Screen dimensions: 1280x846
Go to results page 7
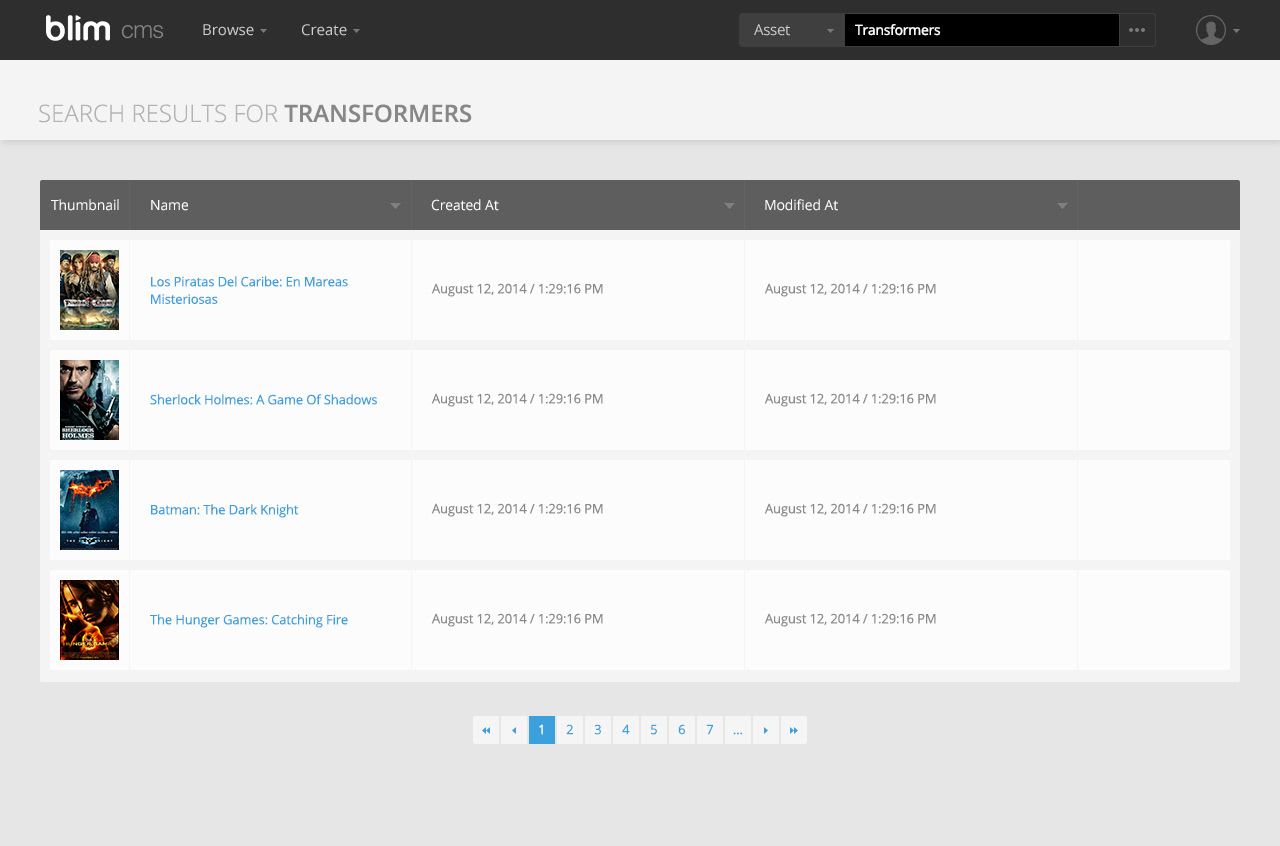[710, 730]
